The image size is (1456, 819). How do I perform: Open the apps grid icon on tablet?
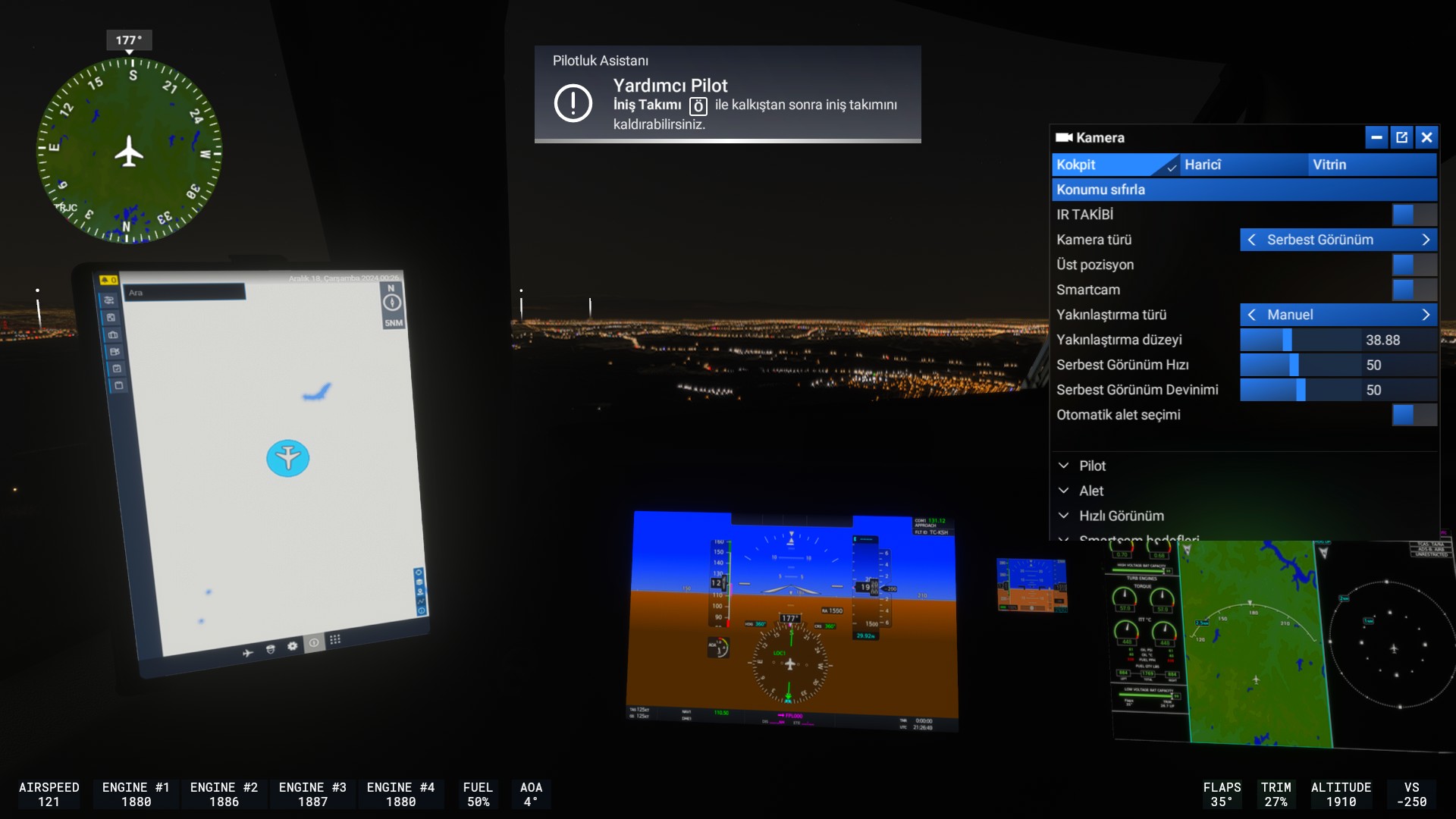[335, 639]
